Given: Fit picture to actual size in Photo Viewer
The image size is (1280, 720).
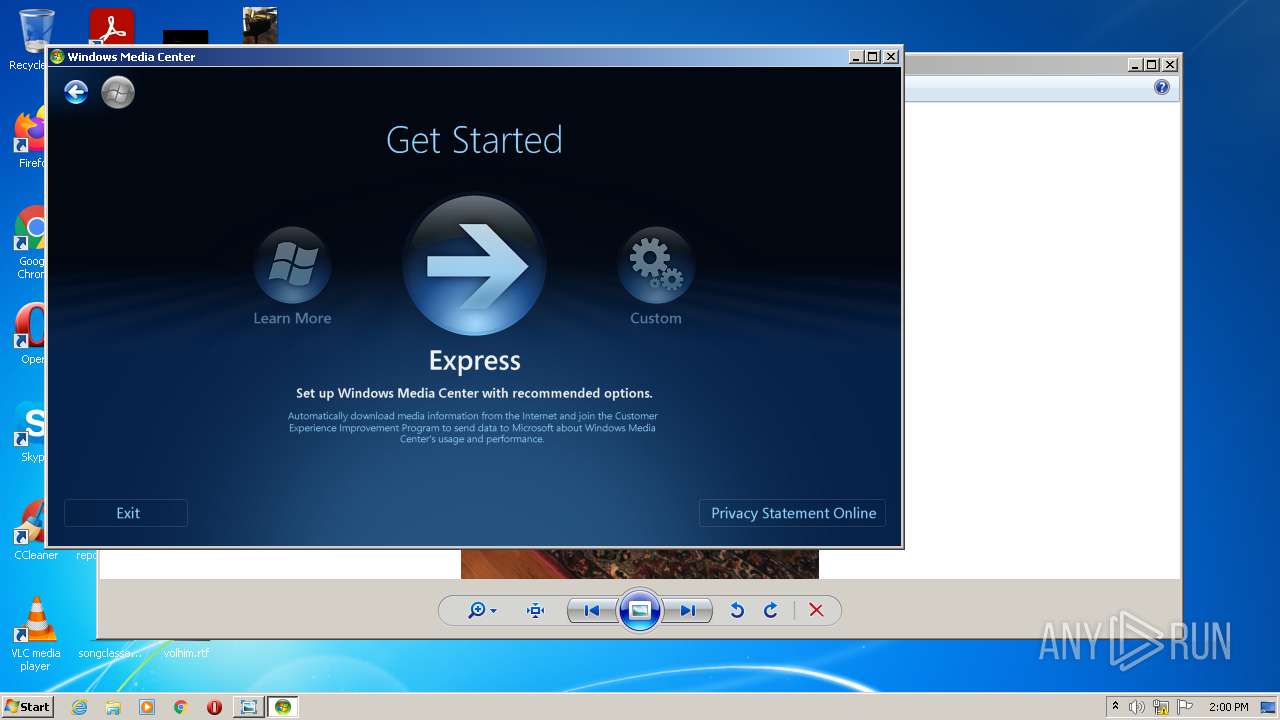Looking at the screenshot, I should pyautogui.click(x=536, y=610).
